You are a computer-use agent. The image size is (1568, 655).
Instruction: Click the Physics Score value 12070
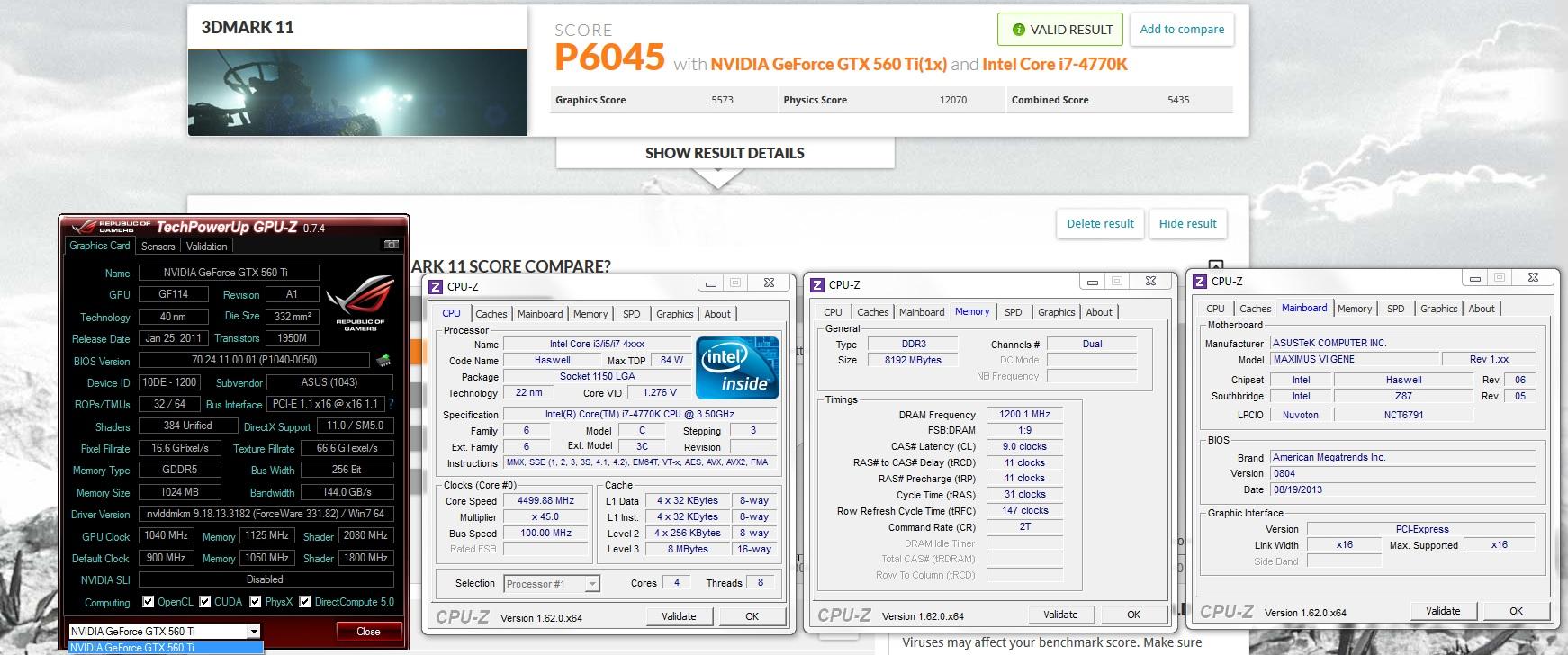tap(953, 100)
